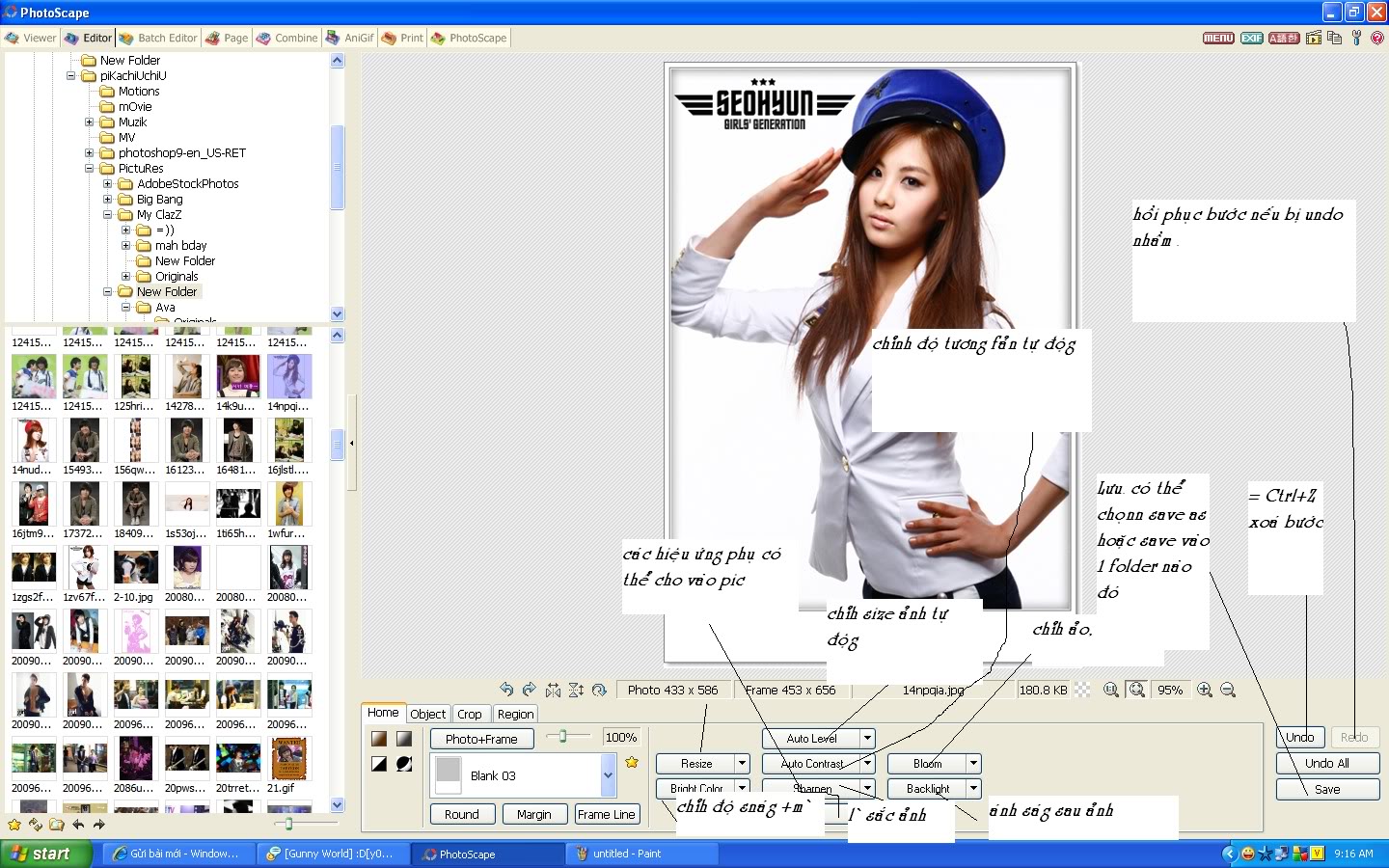The image size is (1389, 868).
Task: Click the yellow star favorite frame icon
Action: [x=632, y=762]
